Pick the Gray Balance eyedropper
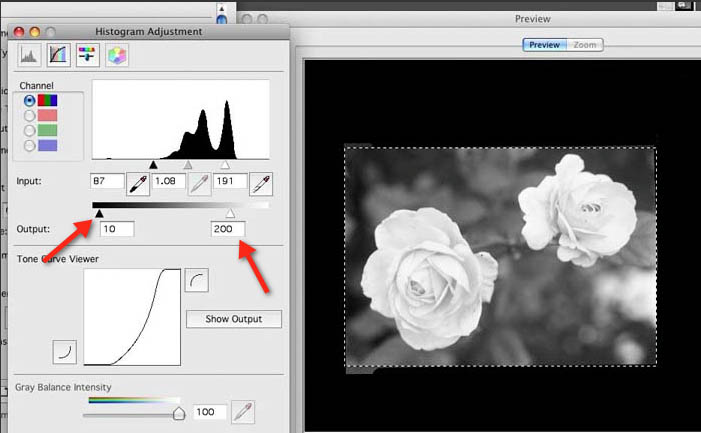The image size is (701, 433). point(243,412)
